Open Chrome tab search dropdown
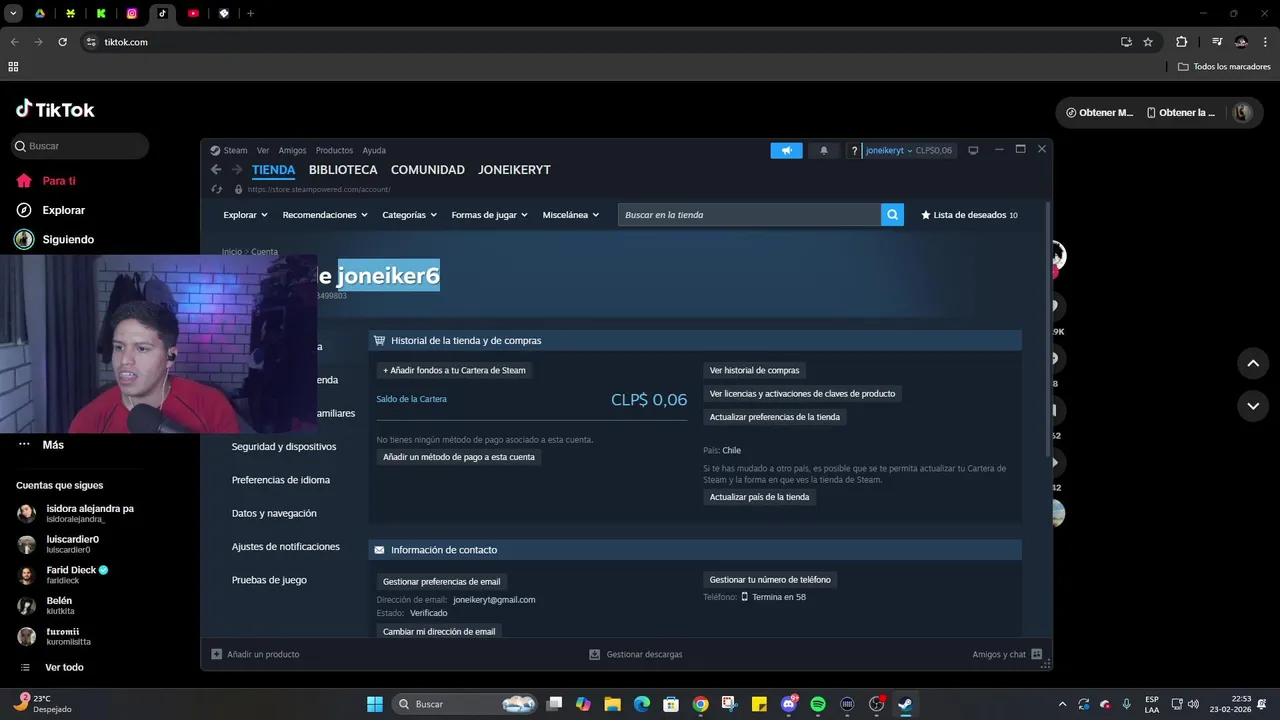1280x720 pixels. (x=13, y=13)
